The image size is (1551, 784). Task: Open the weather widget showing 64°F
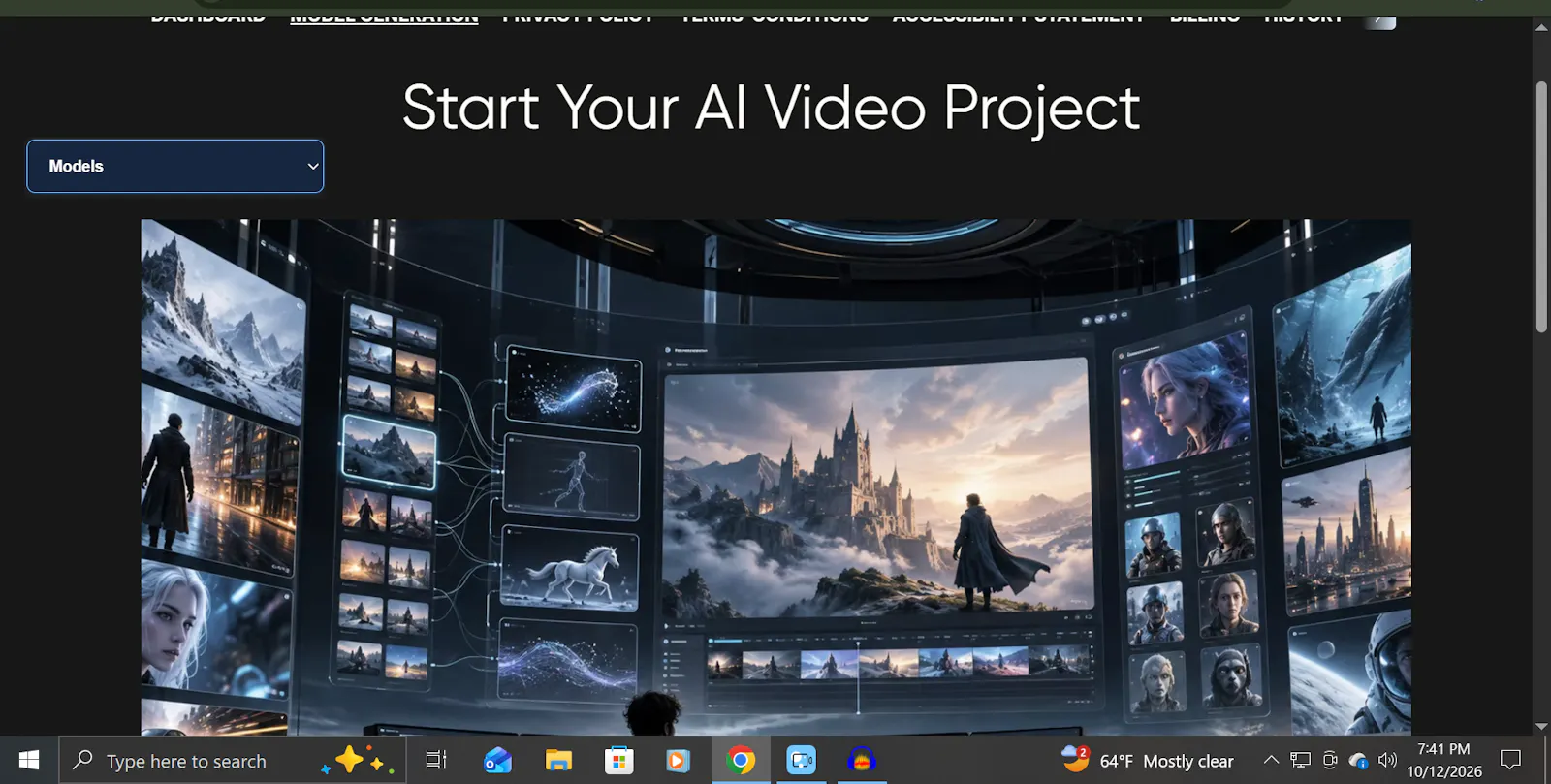pyautogui.click(x=1148, y=761)
